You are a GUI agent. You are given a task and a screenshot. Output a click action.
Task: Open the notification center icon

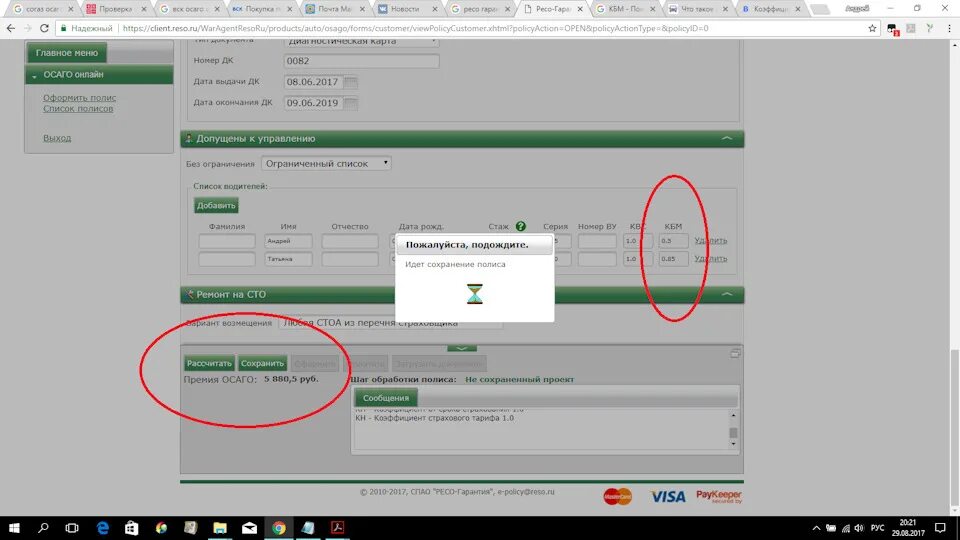[940, 528]
